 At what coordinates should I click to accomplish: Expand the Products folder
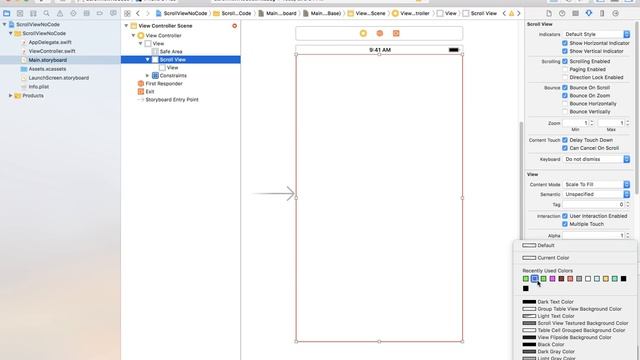[11, 96]
